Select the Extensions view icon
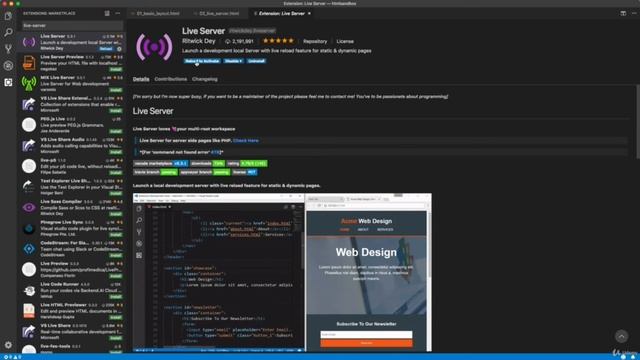 tap(8, 82)
